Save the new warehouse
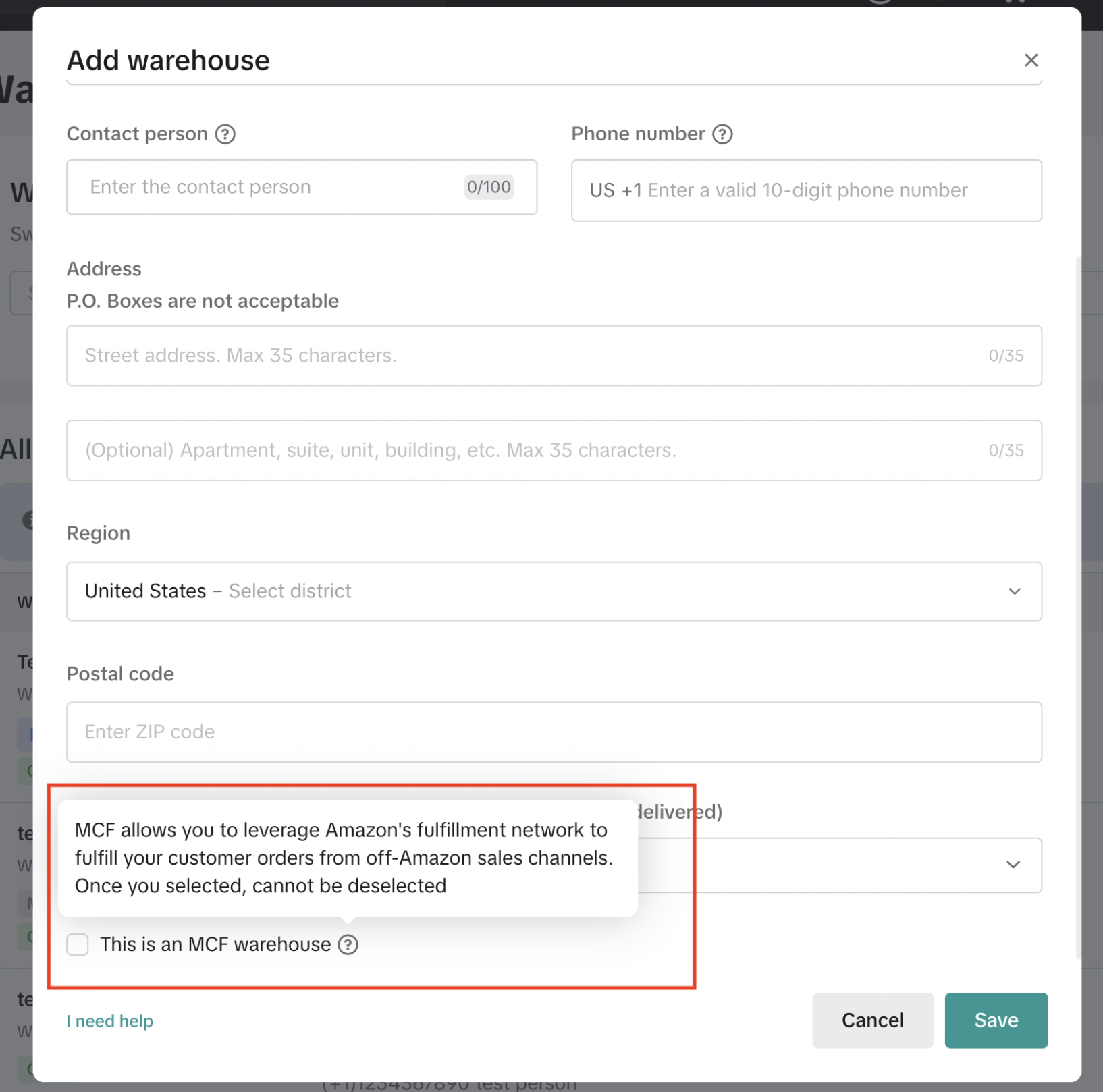Viewport: 1103px width, 1092px height. point(996,1020)
